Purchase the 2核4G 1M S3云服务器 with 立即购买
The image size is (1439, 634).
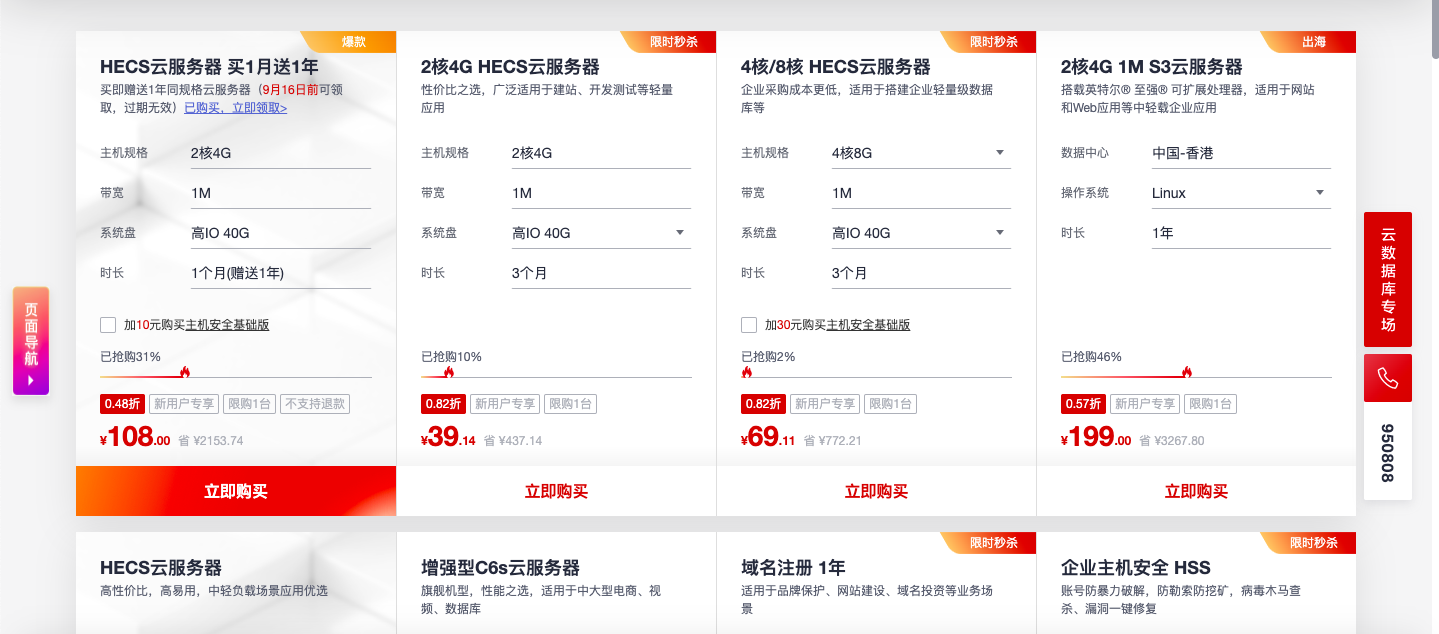click(1196, 491)
